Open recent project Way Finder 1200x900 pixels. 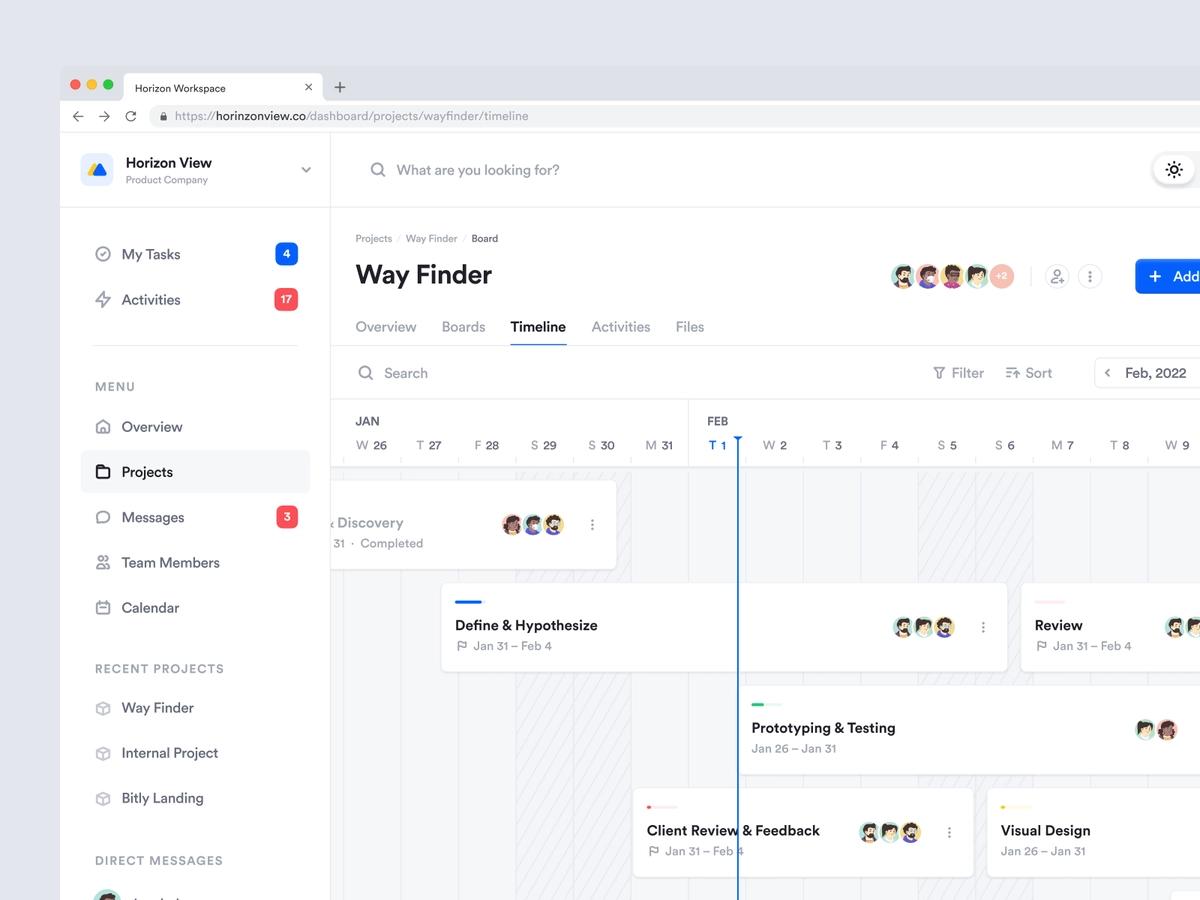click(x=157, y=708)
